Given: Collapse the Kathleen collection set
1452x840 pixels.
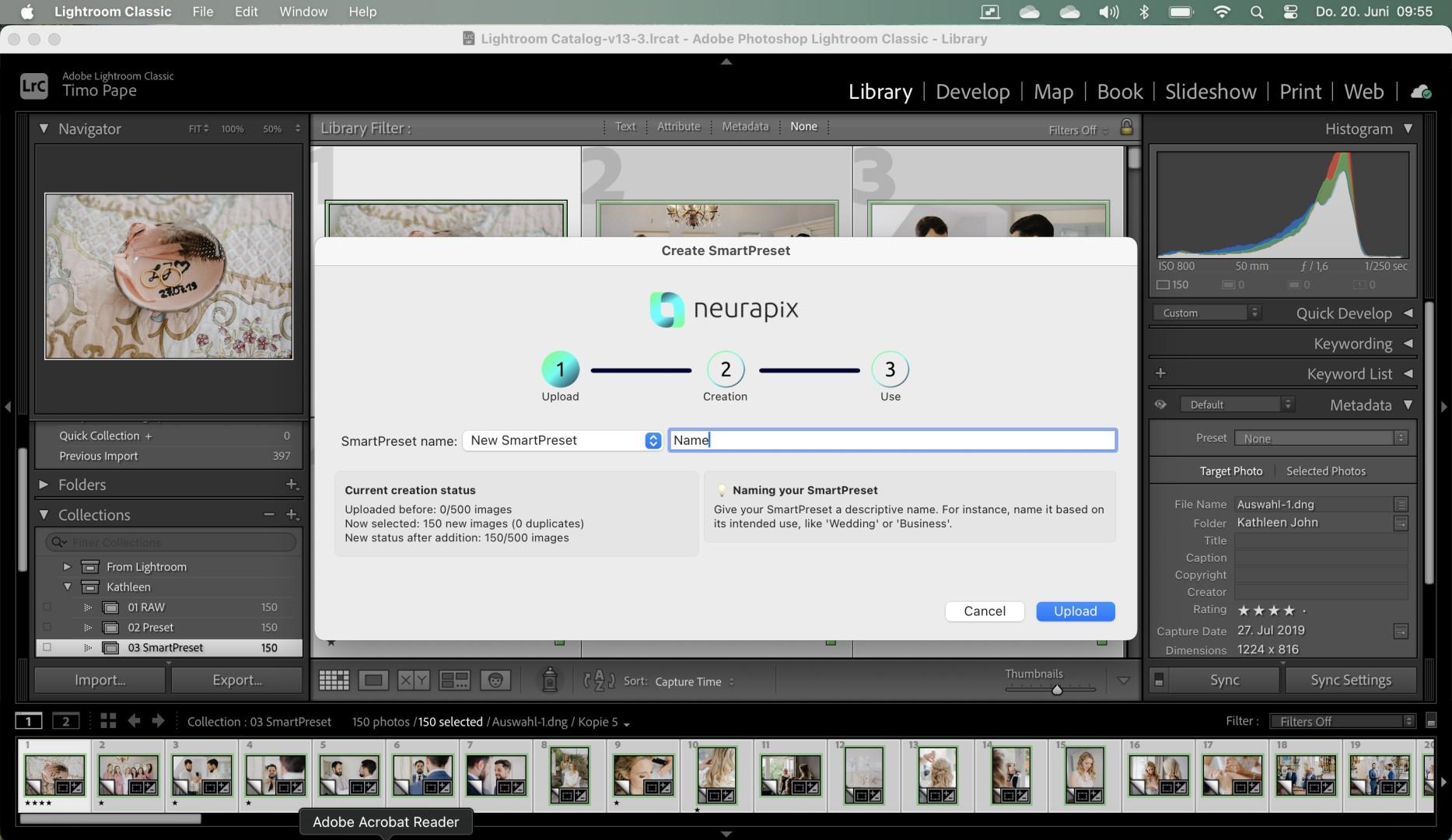Looking at the screenshot, I should point(67,587).
